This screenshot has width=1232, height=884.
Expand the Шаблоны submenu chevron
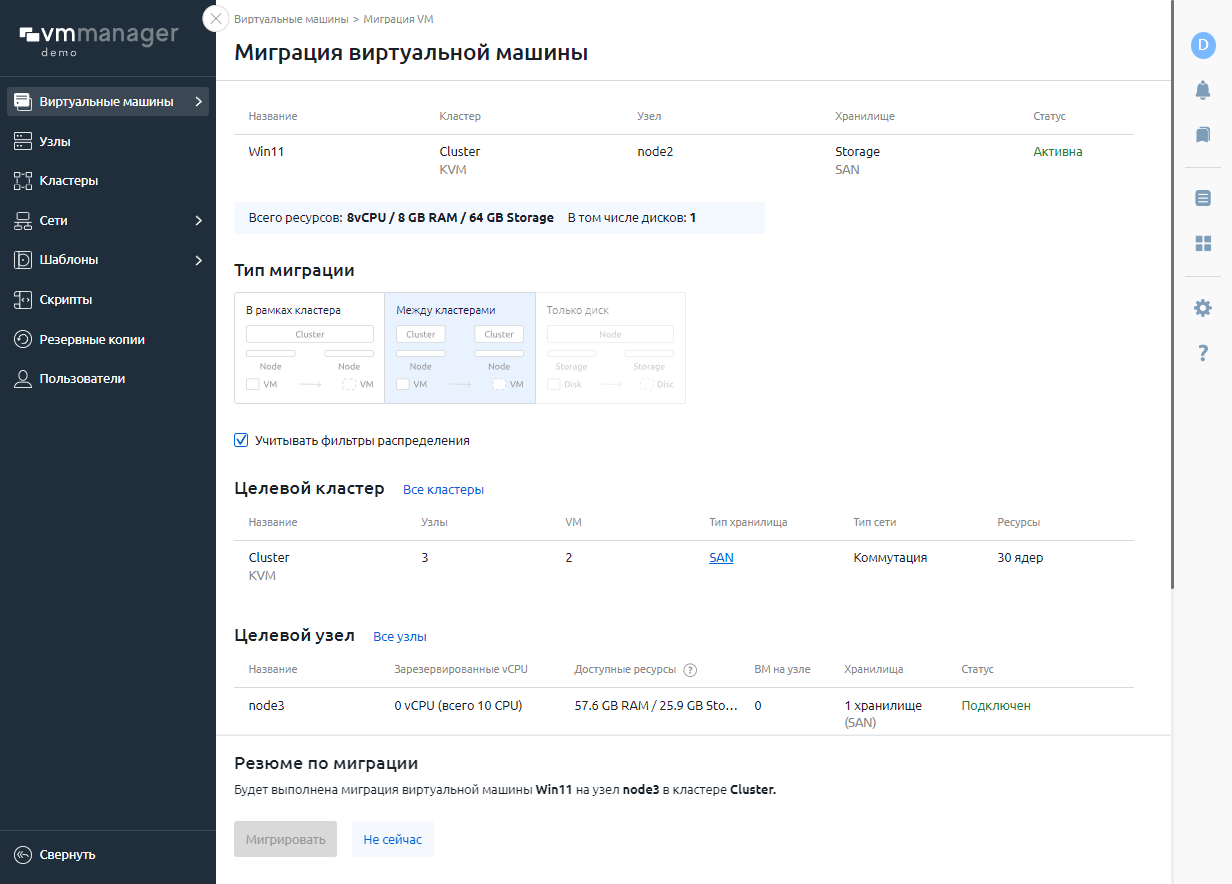(x=199, y=260)
